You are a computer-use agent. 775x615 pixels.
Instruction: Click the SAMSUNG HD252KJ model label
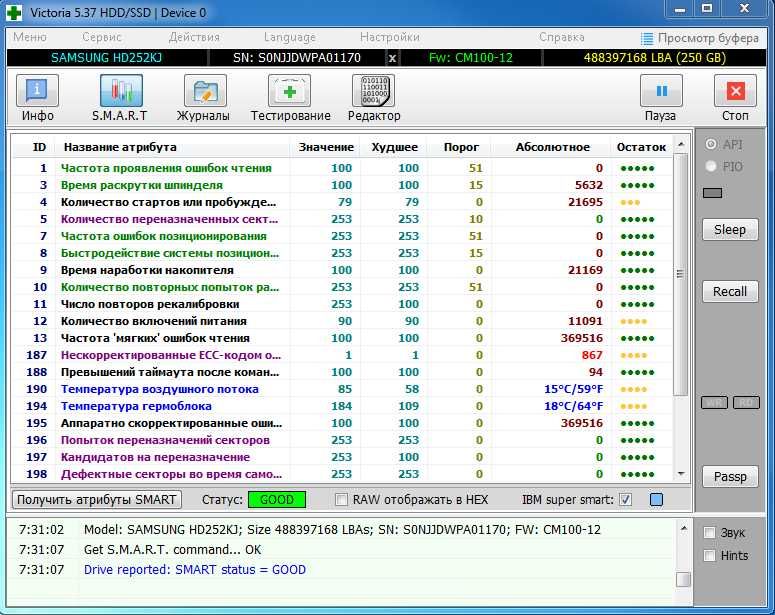click(106, 58)
